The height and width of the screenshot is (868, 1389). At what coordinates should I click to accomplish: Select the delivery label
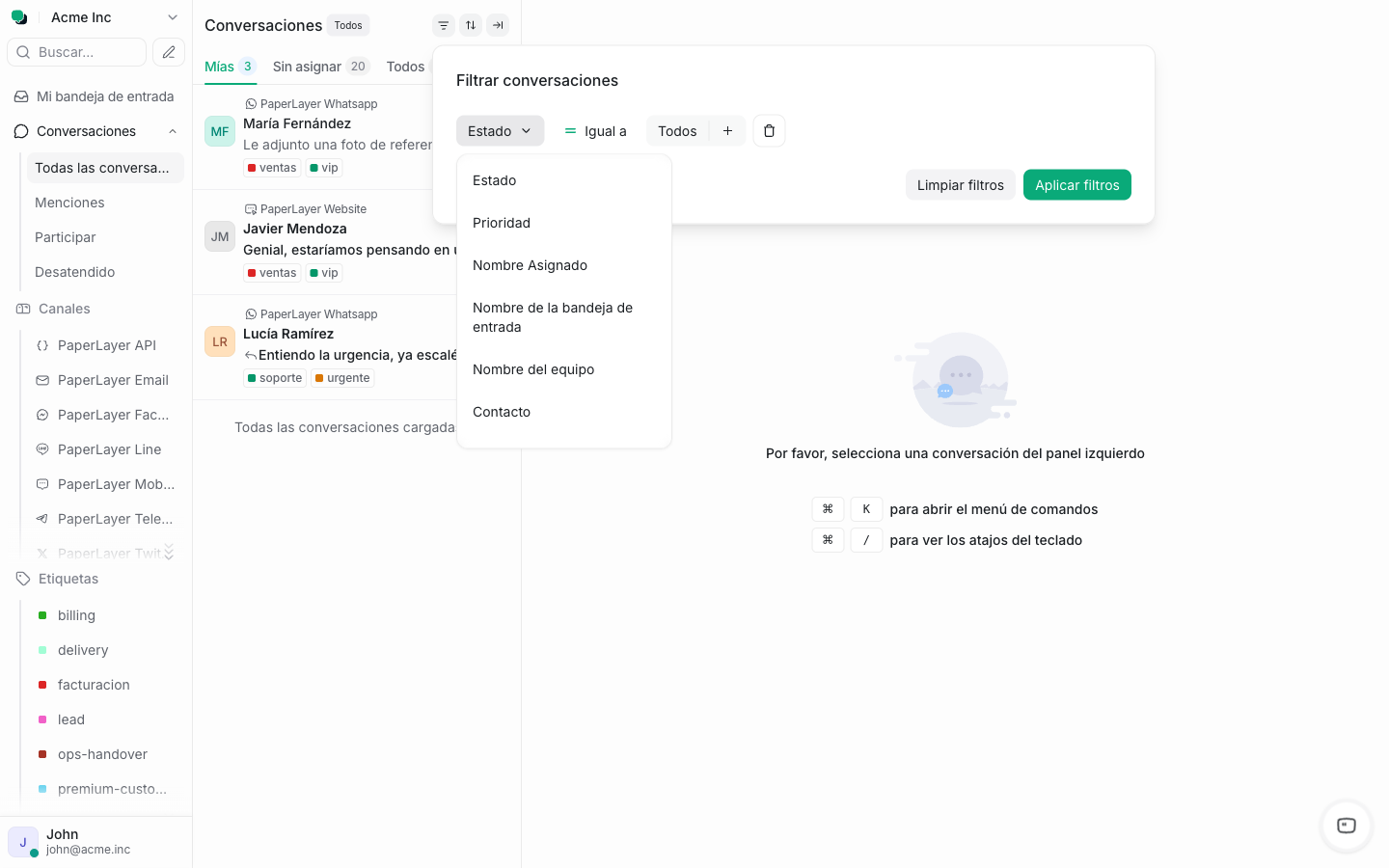click(105, 650)
